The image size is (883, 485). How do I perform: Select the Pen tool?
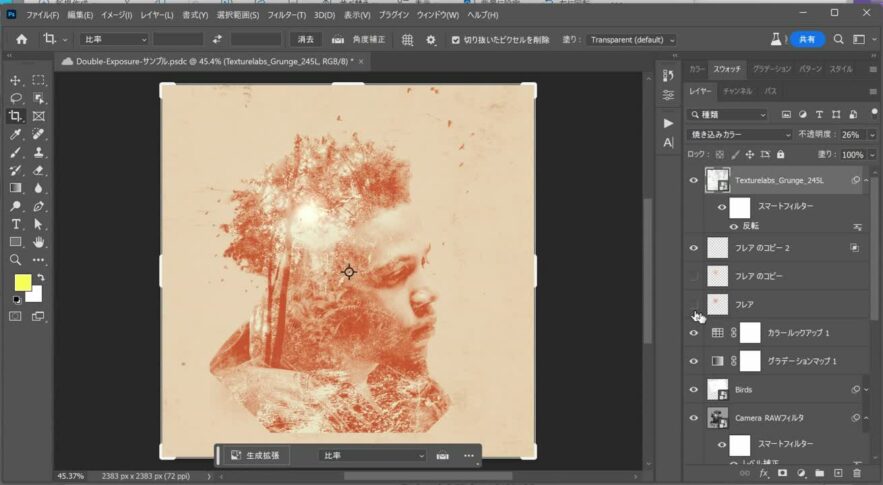tap(38, 206)
